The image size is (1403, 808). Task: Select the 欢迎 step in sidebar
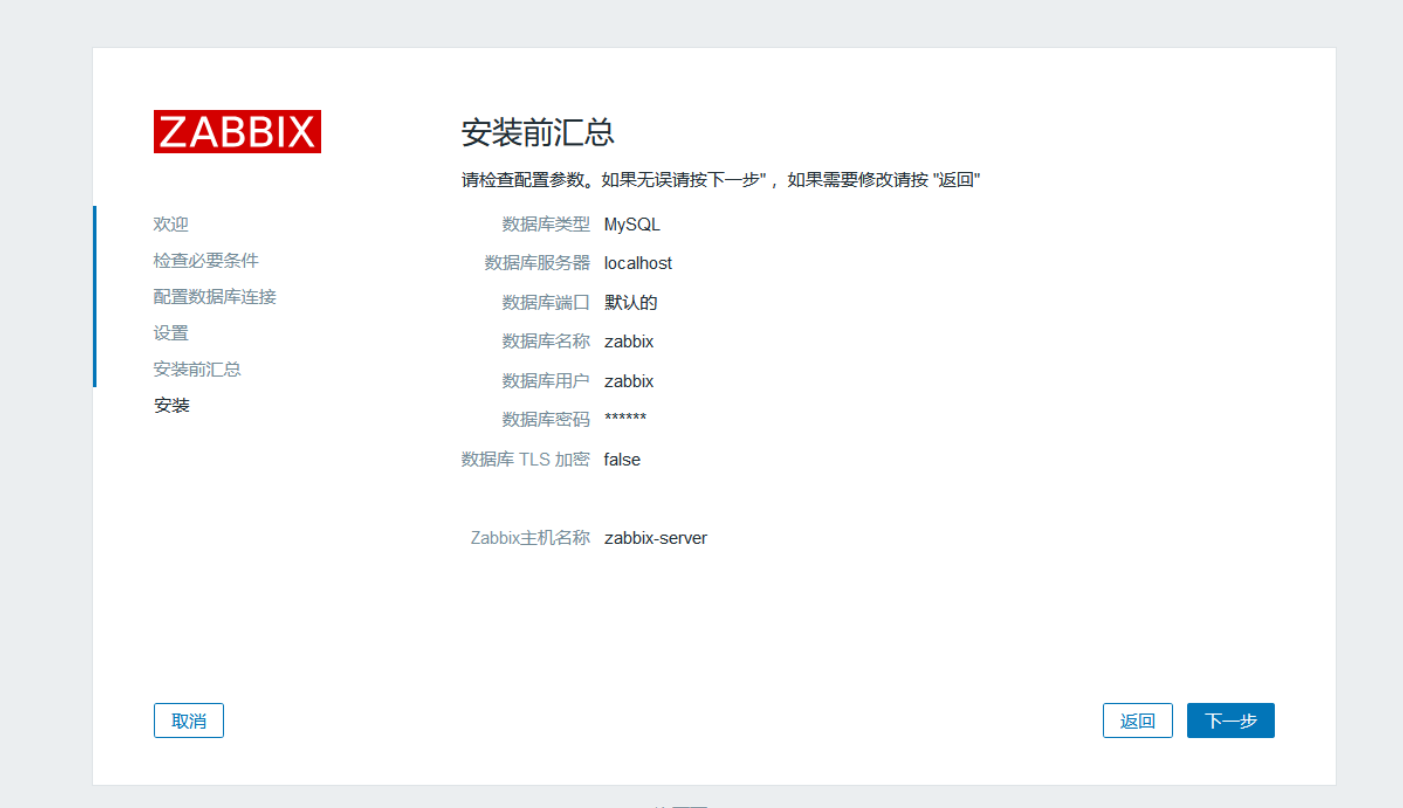(x=171, y=224)
